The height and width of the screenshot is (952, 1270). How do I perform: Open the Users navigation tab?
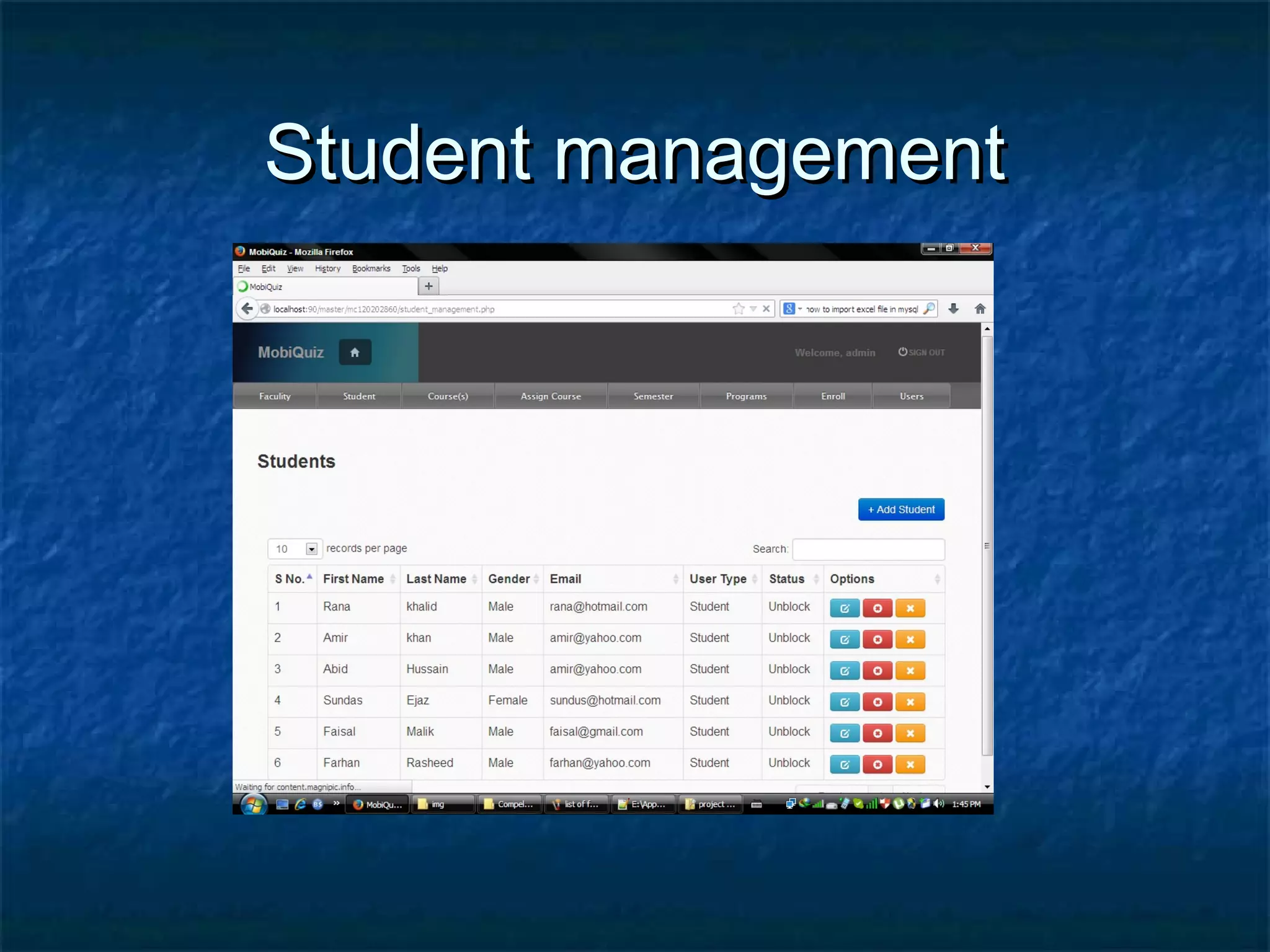tap(912, 396)
